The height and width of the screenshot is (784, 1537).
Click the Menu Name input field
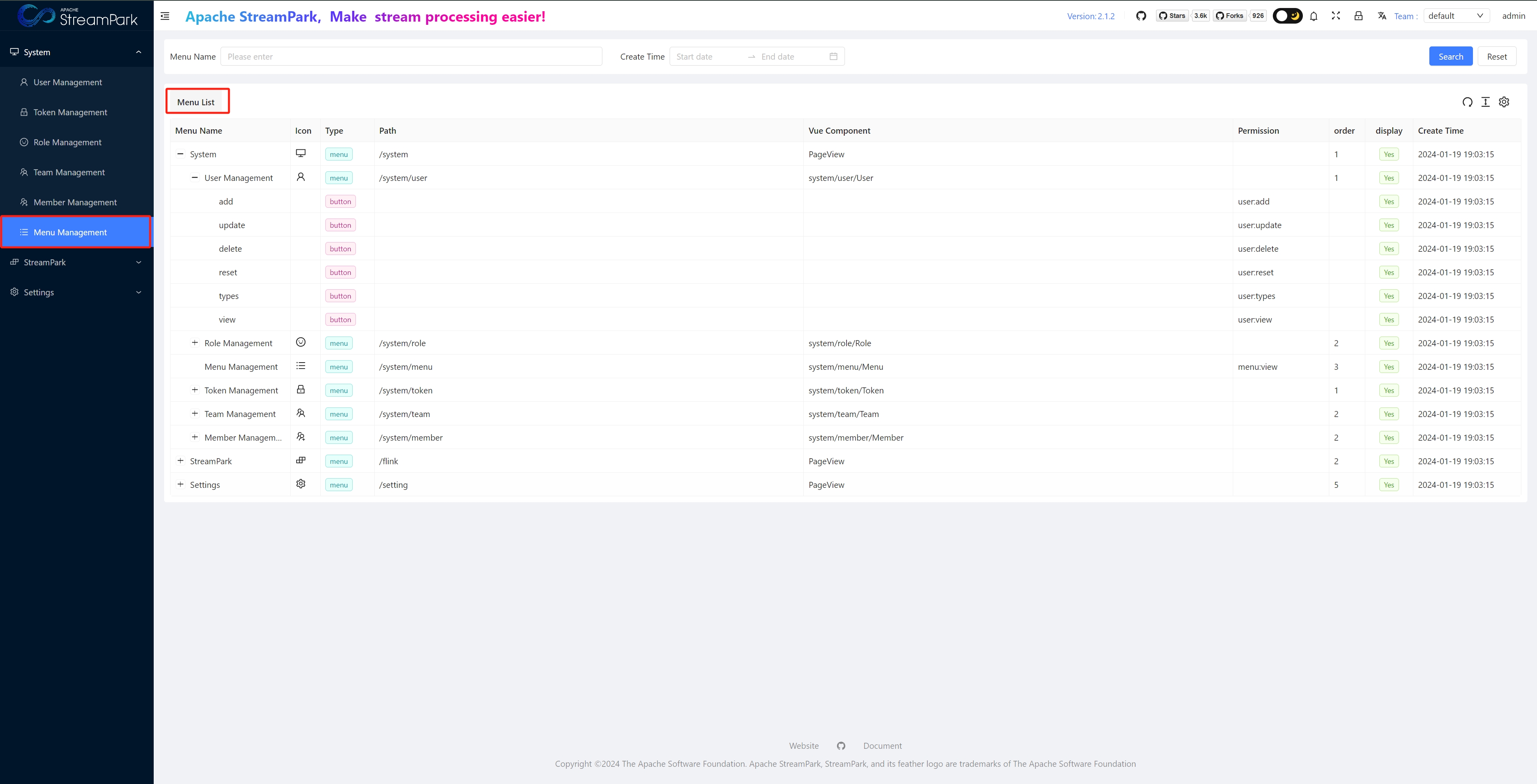[411, 57]
